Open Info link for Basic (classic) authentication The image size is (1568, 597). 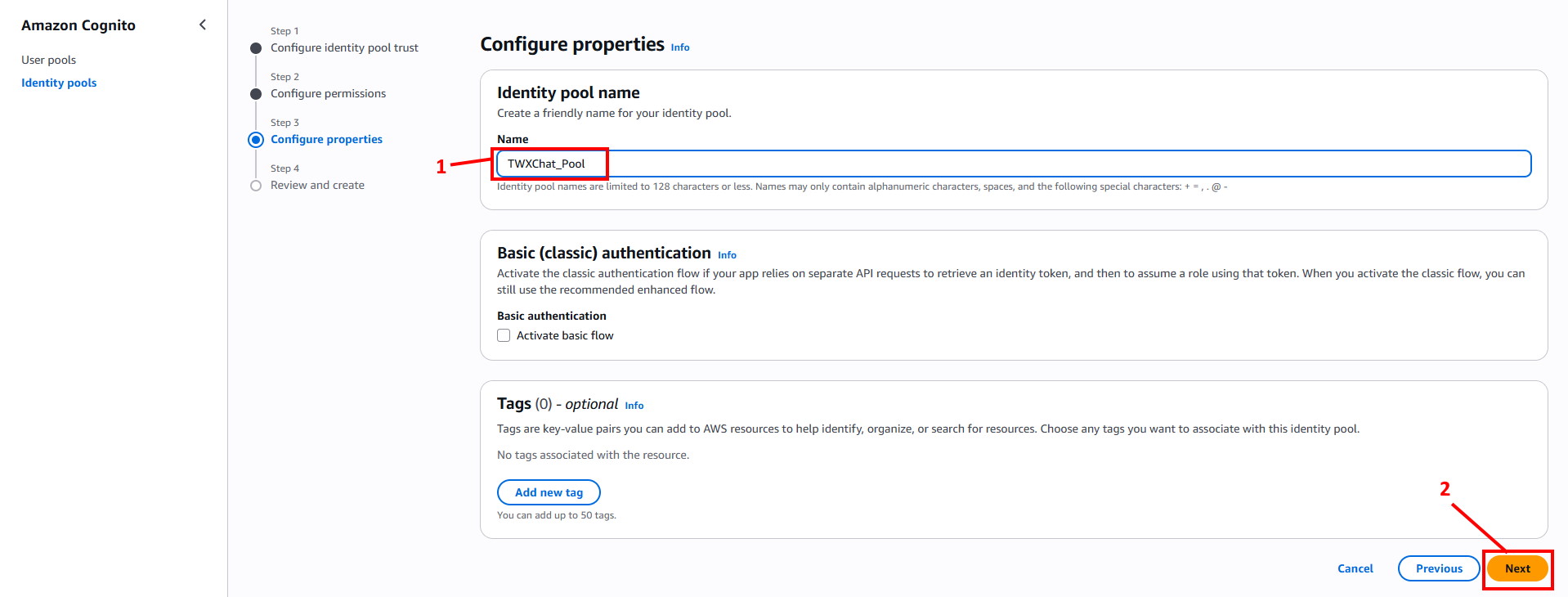coord(727,255)
